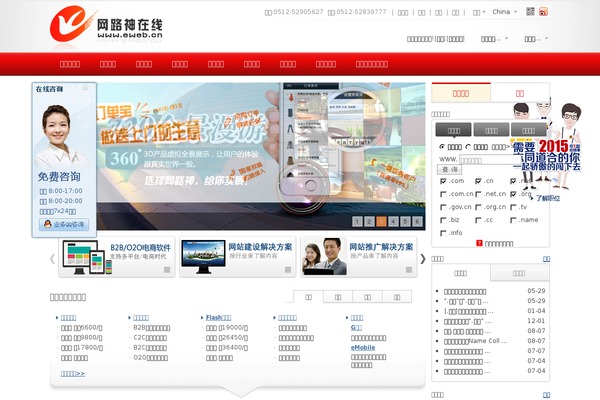Show next solution cards with the right arrow
The width and height of the screenshot is (600, 400).
(422, 259)
